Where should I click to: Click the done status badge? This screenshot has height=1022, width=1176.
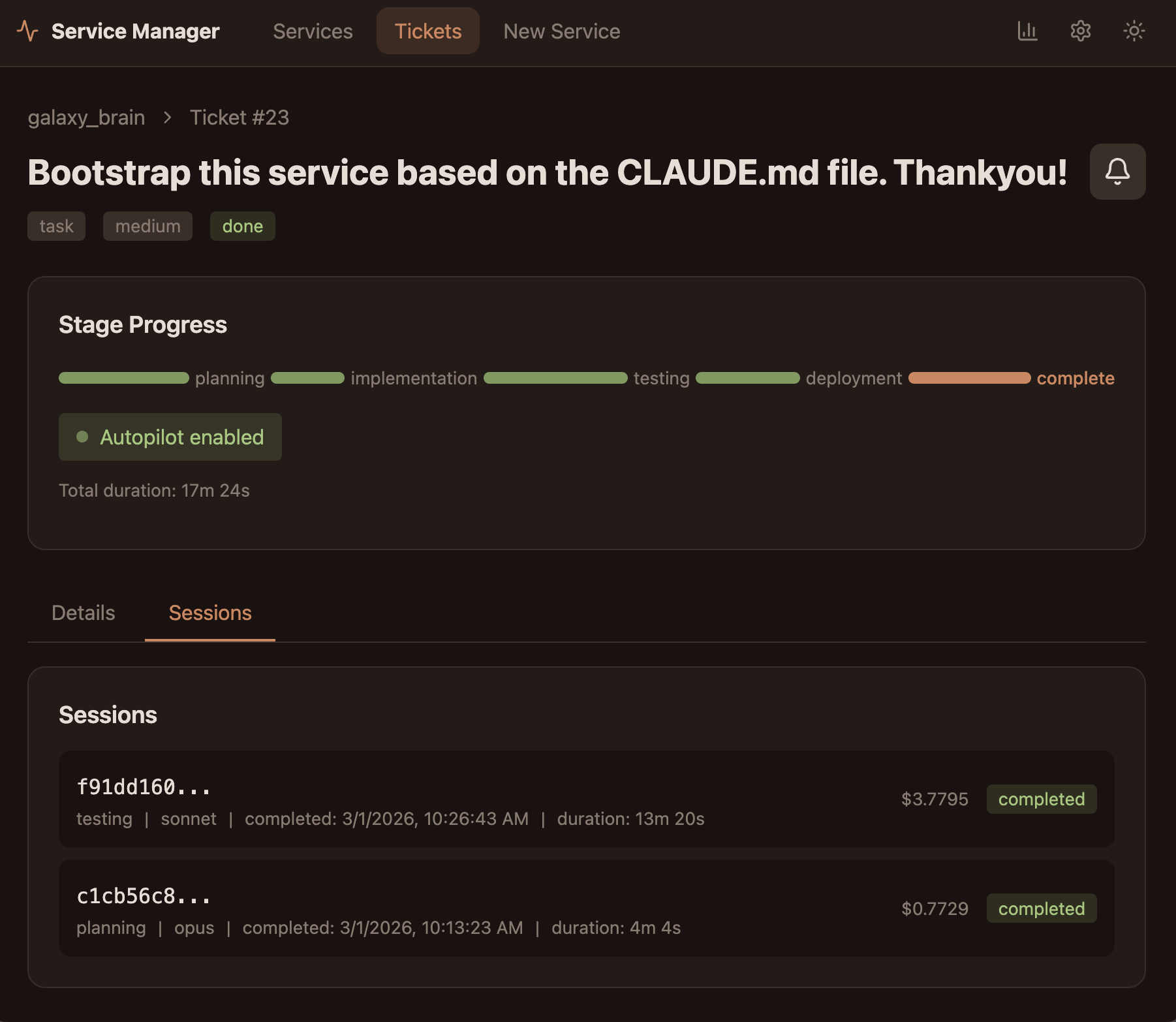[x=242, y=226]
